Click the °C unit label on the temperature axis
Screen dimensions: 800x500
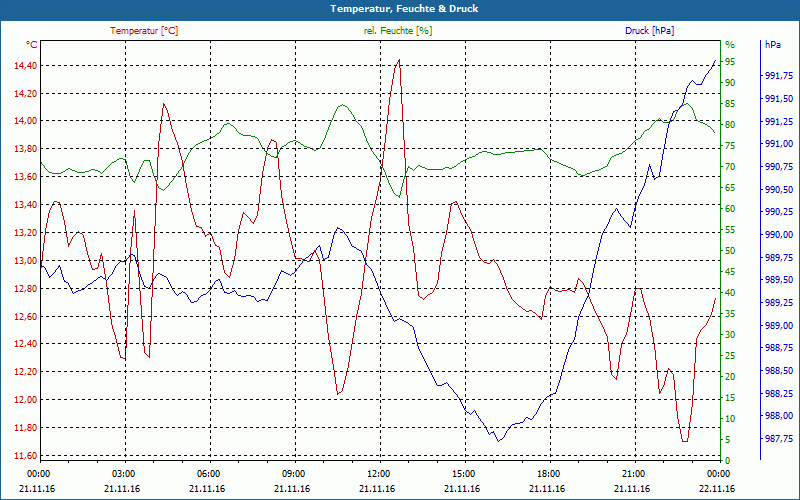pos(32,45)
